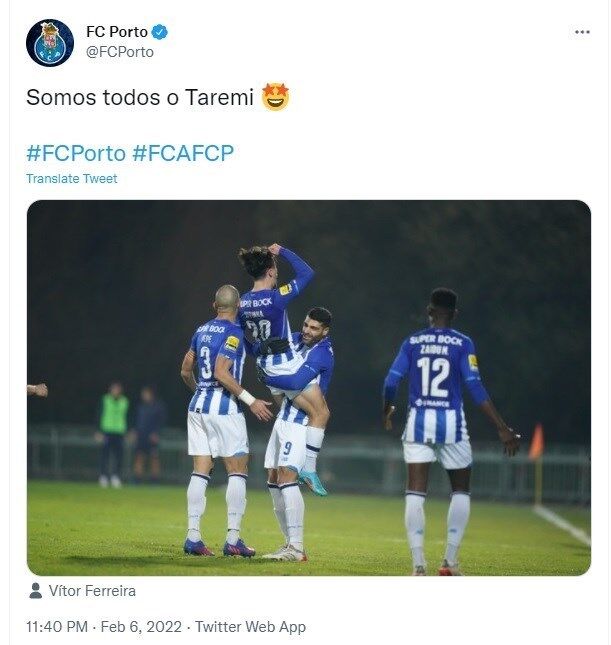Screen dimensions: 611x645
Task: Click the FC Porto display name
Action: (x=117, y=32)
